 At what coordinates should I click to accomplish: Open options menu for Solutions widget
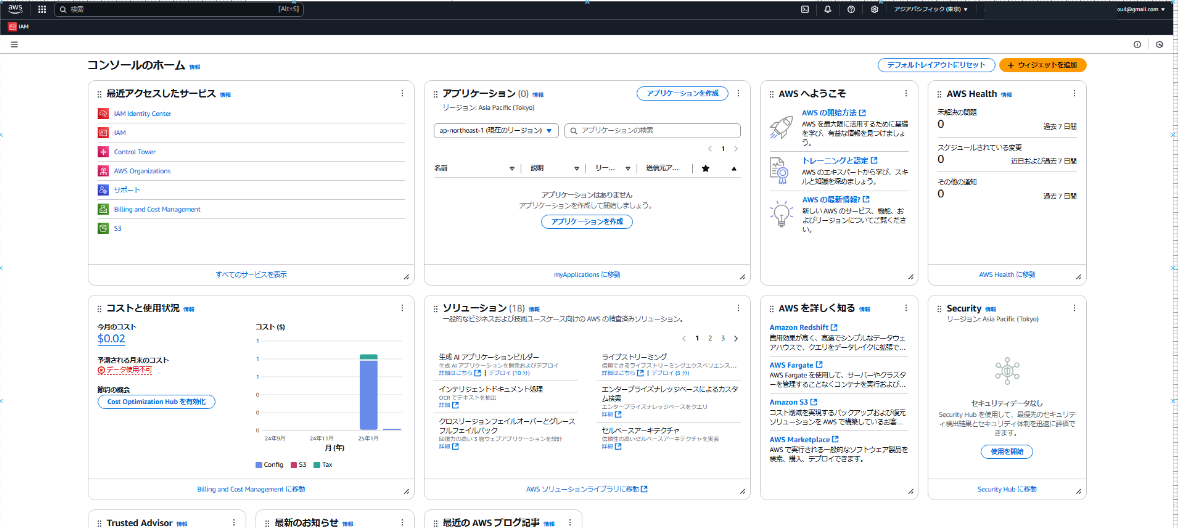pyautogui.click(x=738, y=309)
